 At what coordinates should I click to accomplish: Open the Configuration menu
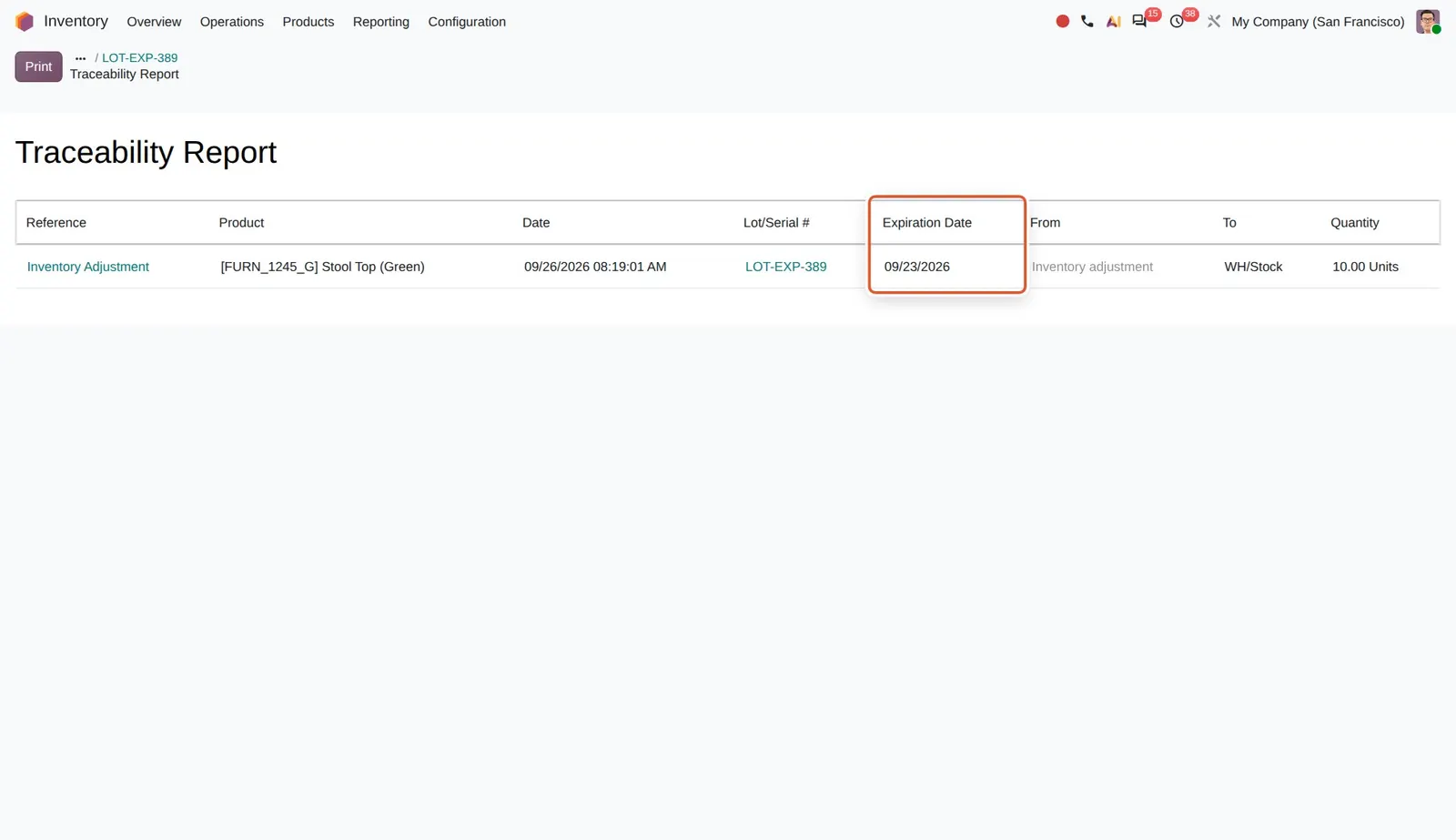(x=467, y=21)
